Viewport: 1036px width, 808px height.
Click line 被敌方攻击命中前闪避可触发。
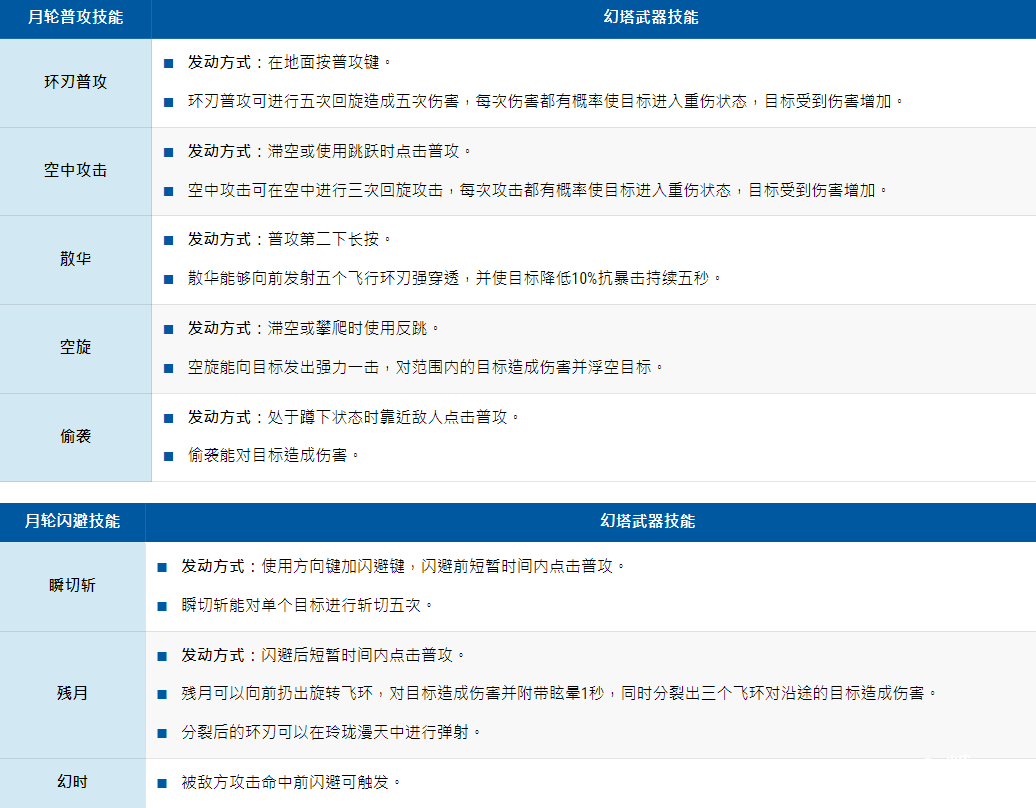291,783
